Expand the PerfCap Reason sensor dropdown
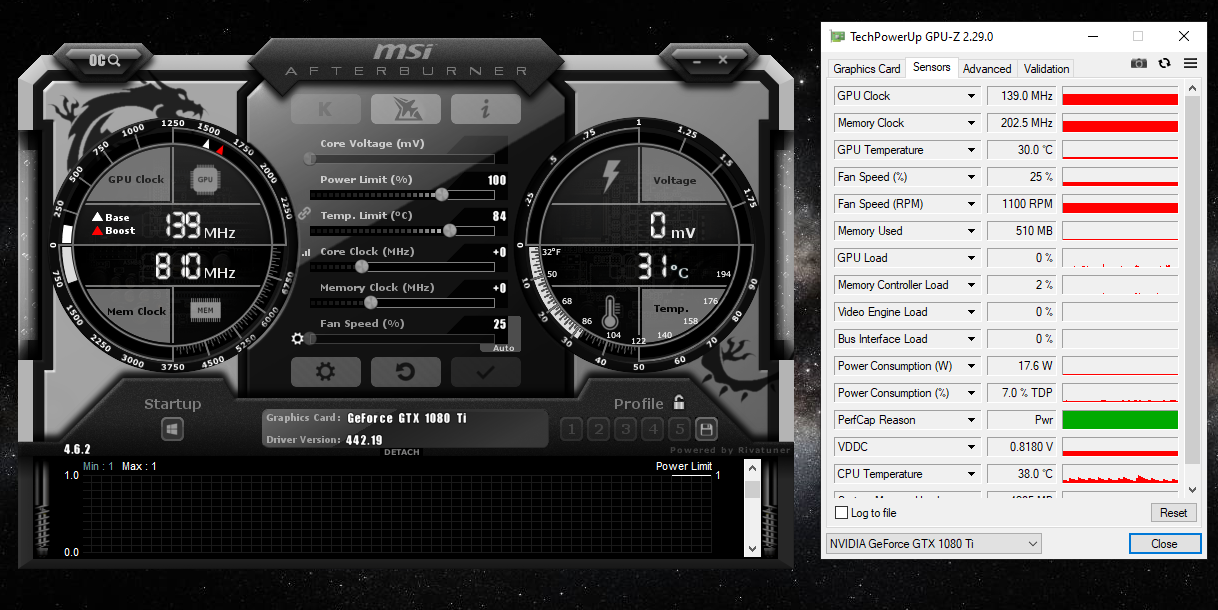This screenshot has height=610, width=1218. [x=971, y=420]
